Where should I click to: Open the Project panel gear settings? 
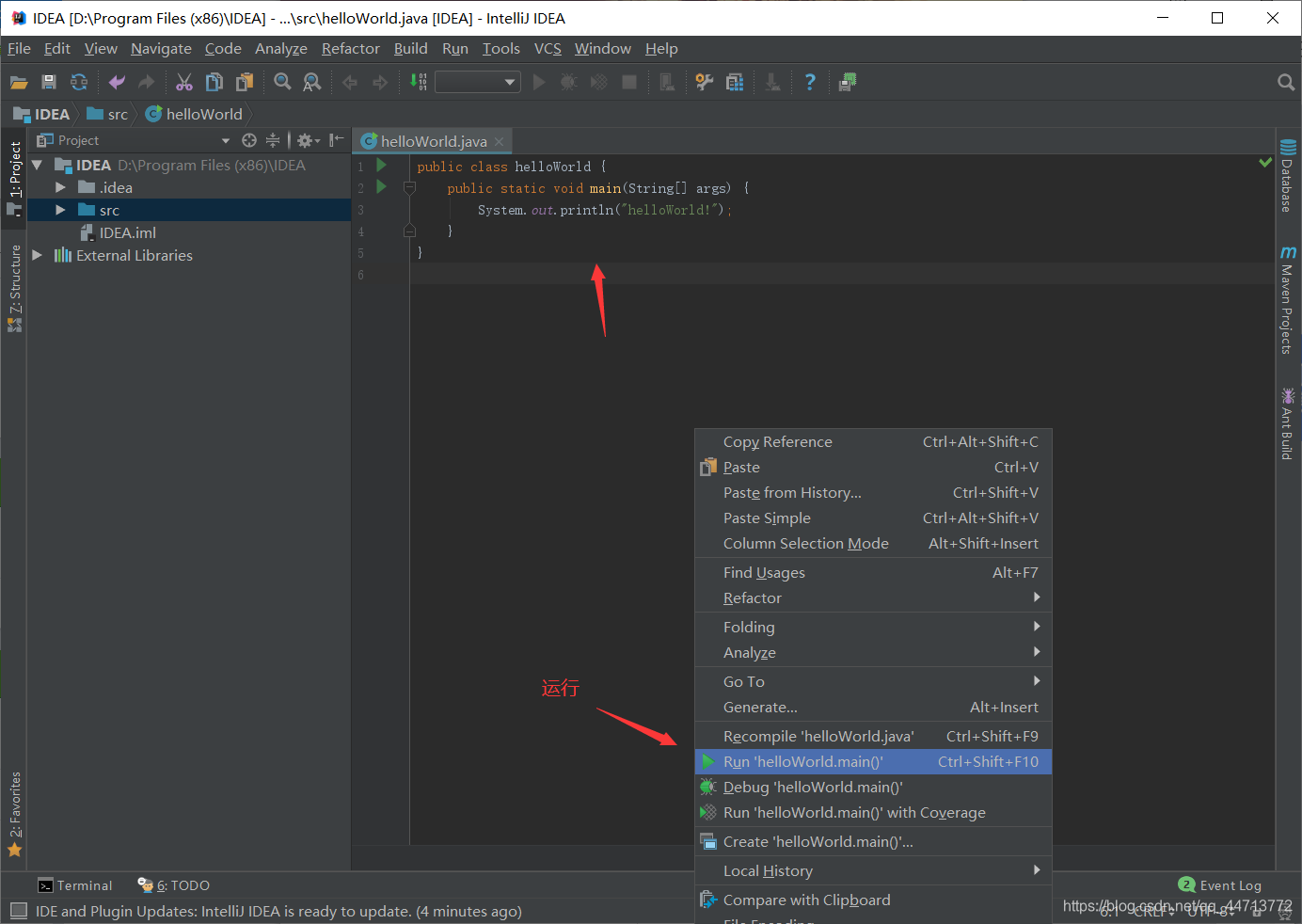(x=307, y=140)
